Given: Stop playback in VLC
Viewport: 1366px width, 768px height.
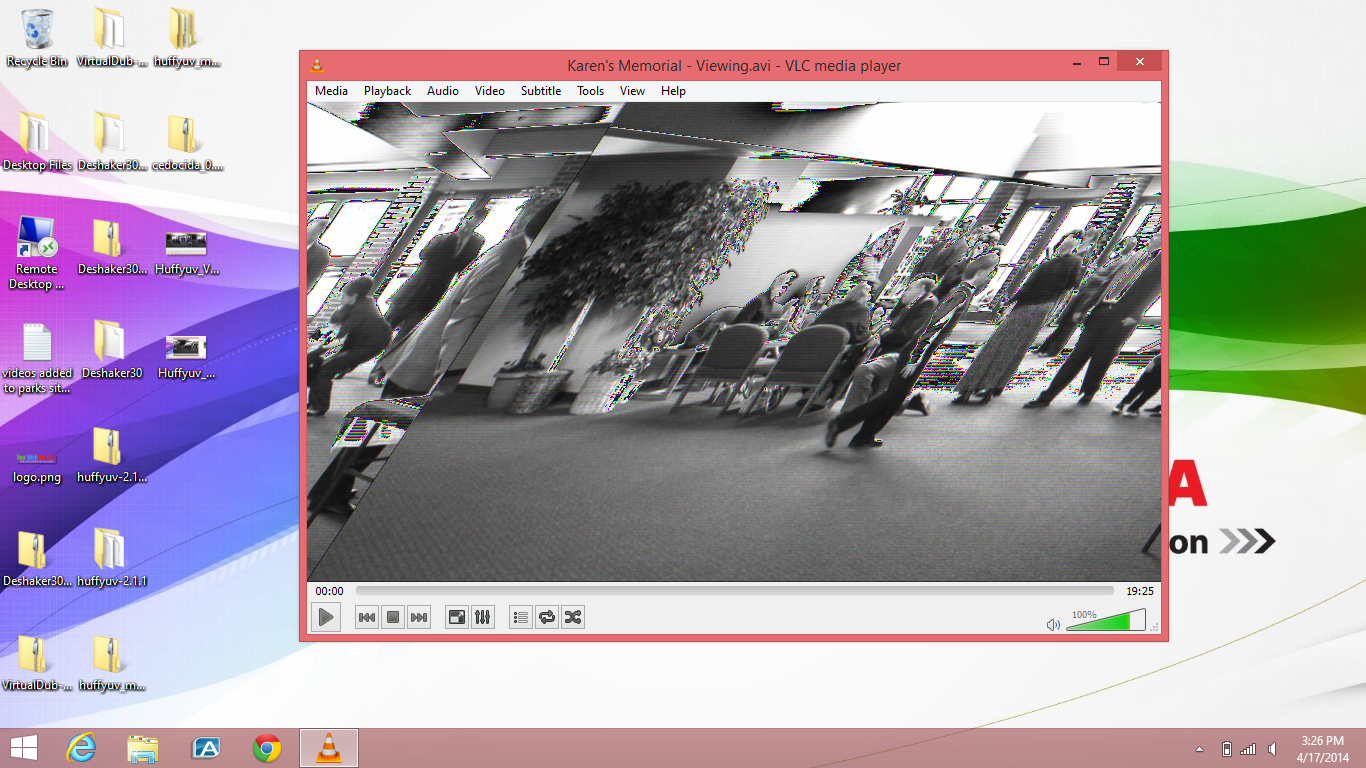Looking at the screenshot, I should pyautogui.click(x=393, y=617).
